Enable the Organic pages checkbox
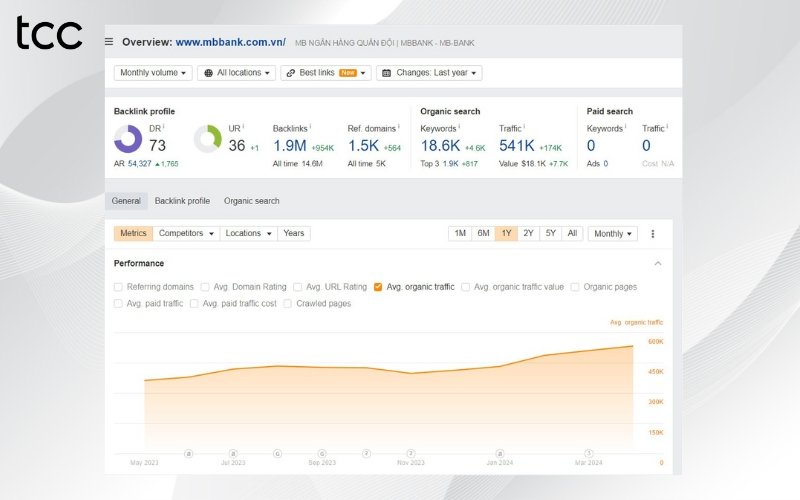The height and width of the screenshot is (500, 800). (x=575, y=287)
